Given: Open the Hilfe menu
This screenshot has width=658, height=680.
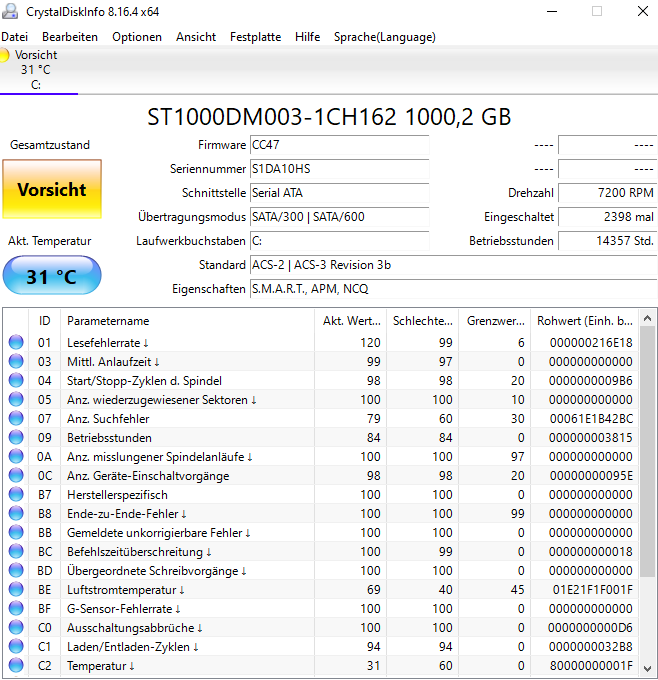Looking at the screenshot, I should tap(308, 37).
